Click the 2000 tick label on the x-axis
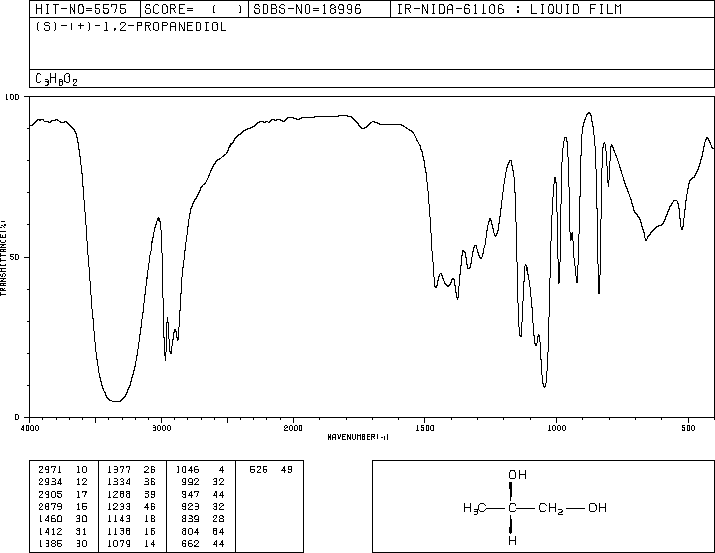The height and width of the screenshot is (553, 715). pyautogui.click(x=293, y=428)
